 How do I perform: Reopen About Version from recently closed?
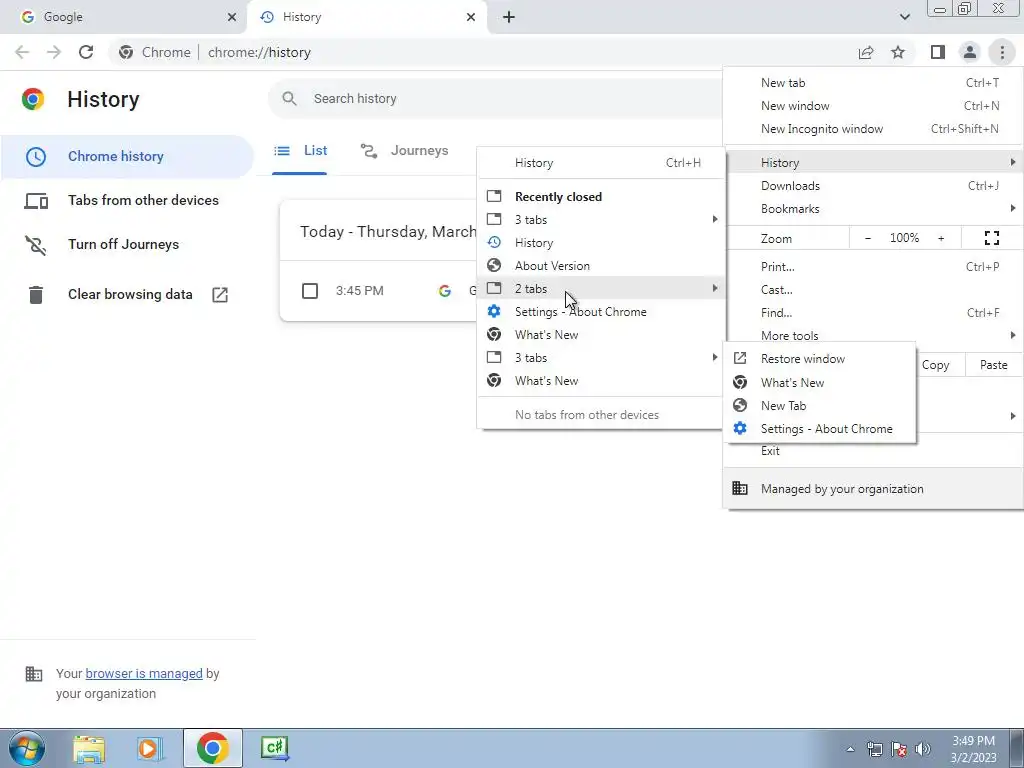click(601, 266)
